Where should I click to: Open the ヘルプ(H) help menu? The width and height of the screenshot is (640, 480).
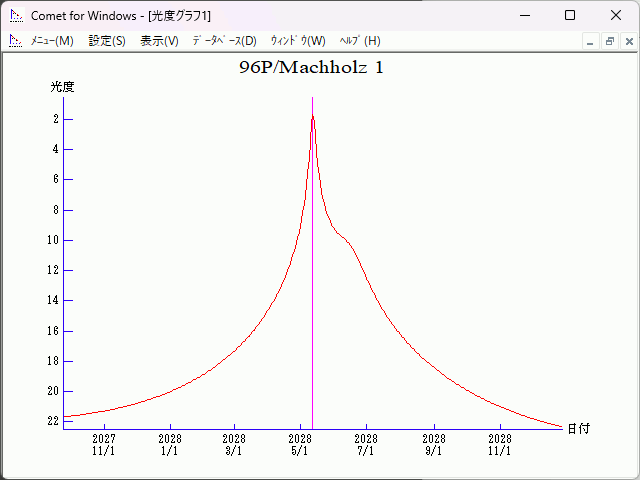pyautogui.click(x=360, y=41)
